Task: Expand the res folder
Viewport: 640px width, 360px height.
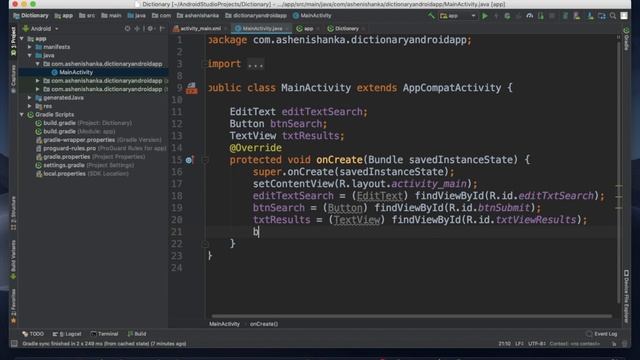Action: 30,106
